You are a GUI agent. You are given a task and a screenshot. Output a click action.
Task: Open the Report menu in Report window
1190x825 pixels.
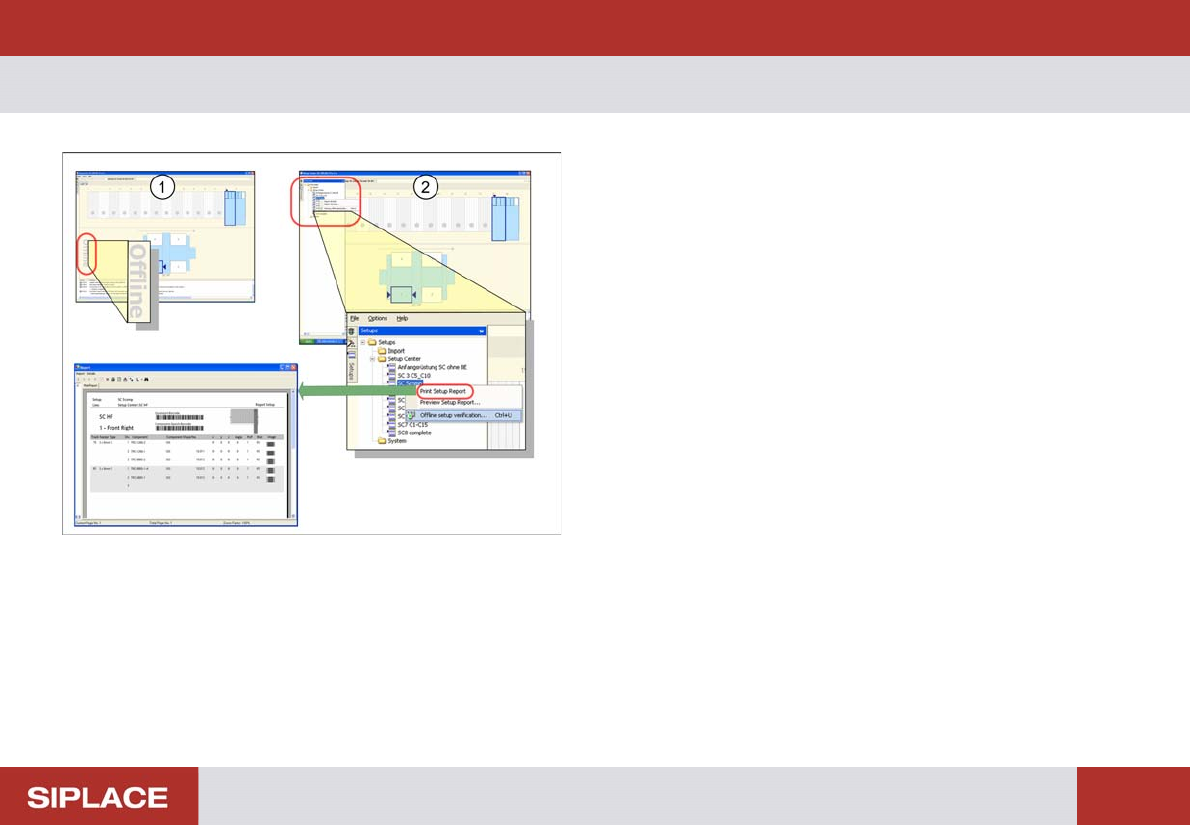(x=80, y=373)
